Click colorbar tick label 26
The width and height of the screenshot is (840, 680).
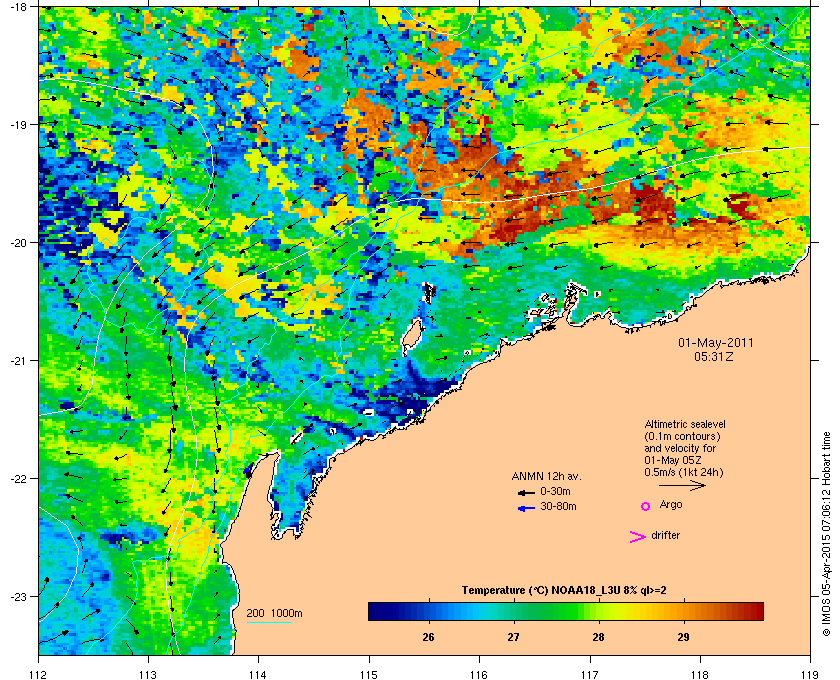(x=429, y=637)
